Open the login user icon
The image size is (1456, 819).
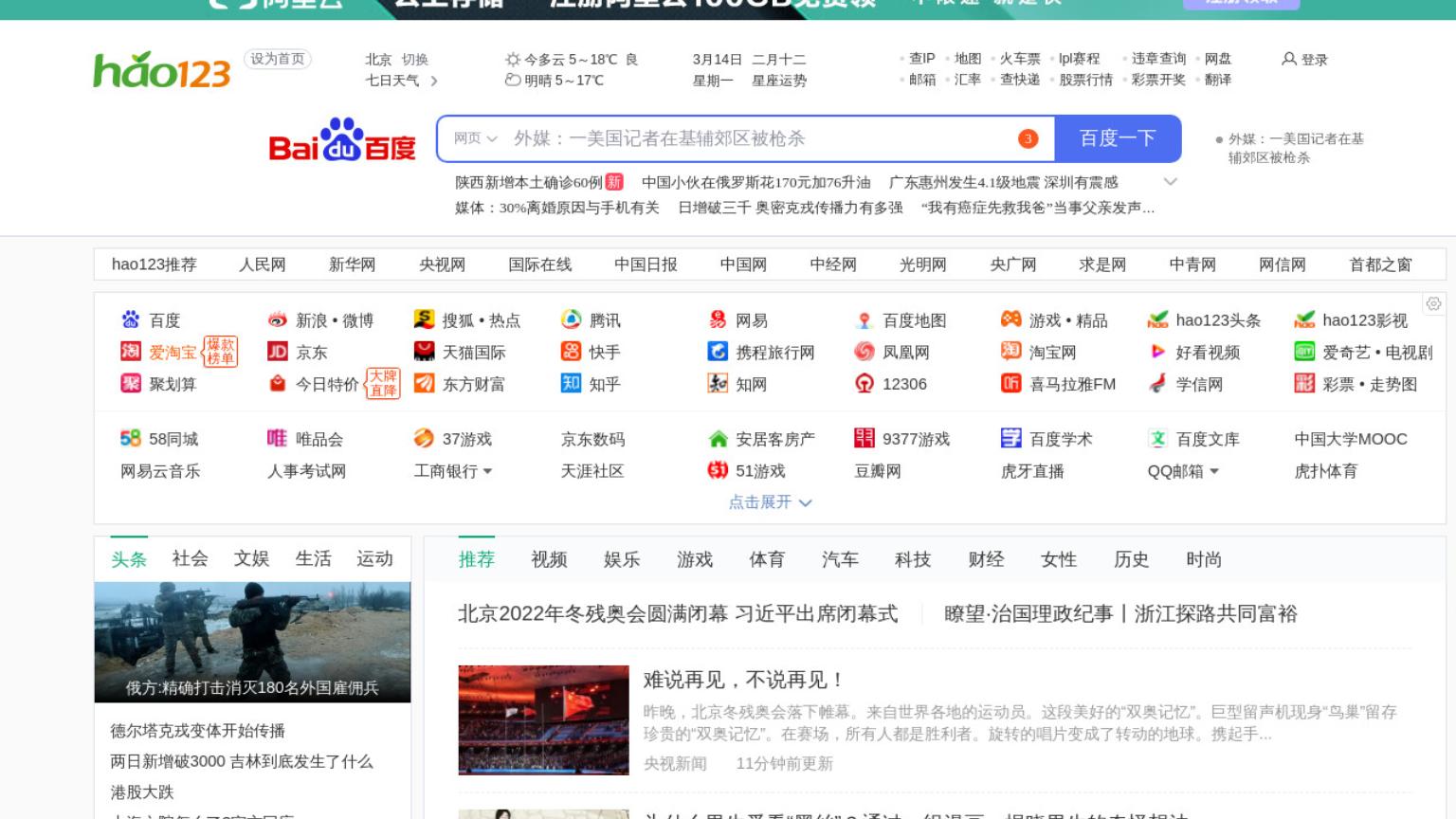coord(1288,59)
